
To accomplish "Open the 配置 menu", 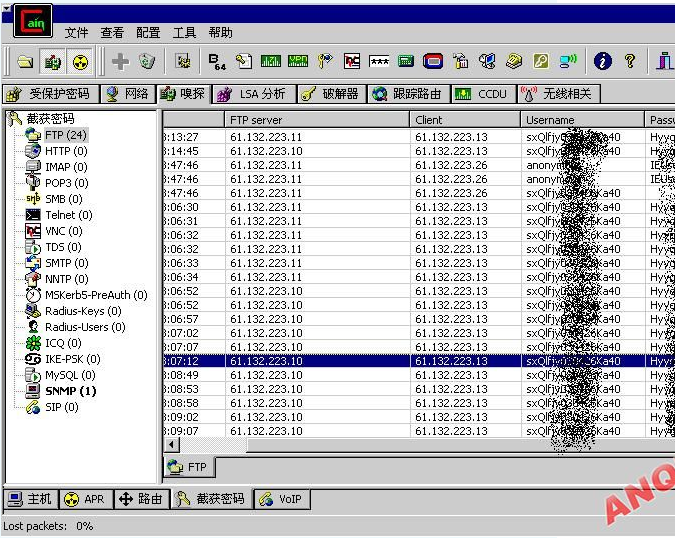I will pyautogui.click(x=148, y=32).
